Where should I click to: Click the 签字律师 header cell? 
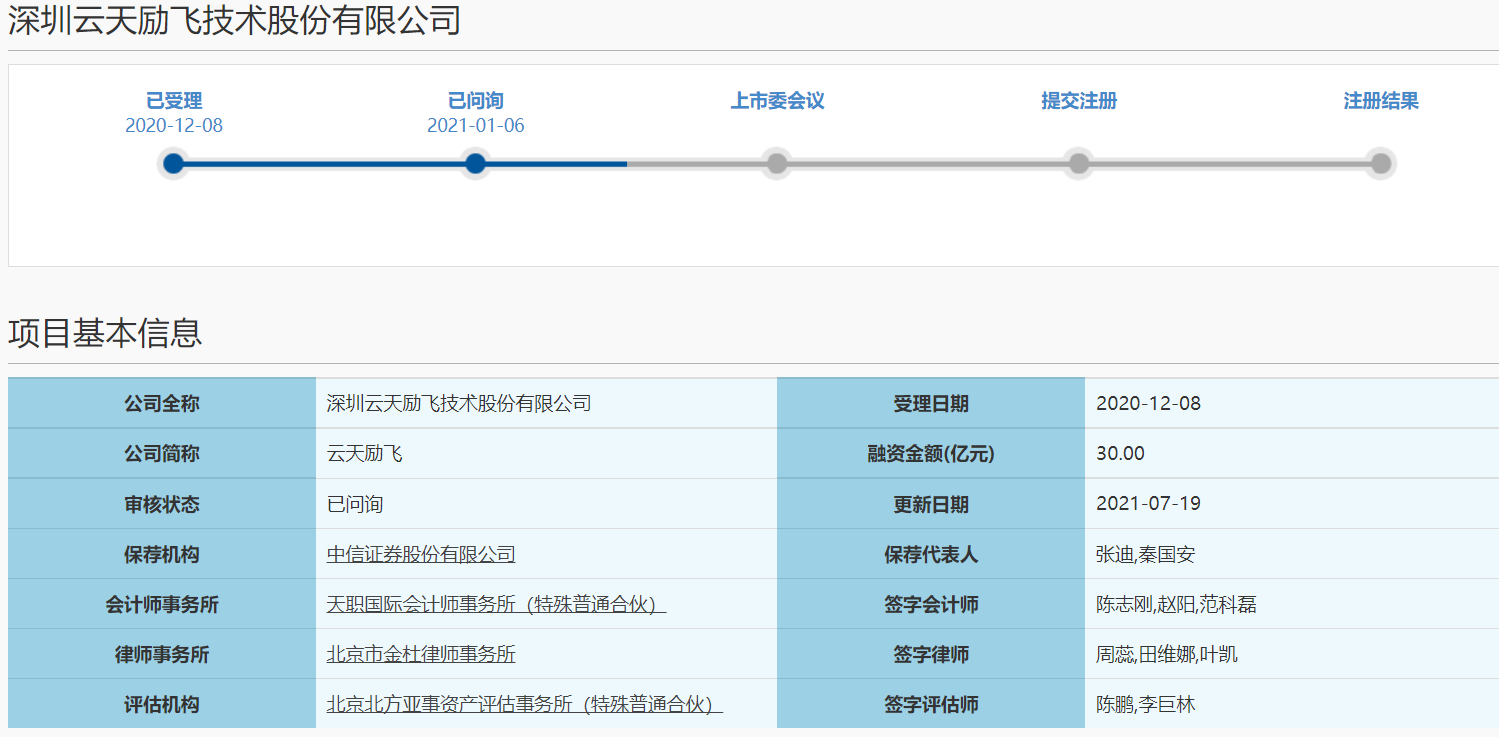931,654
